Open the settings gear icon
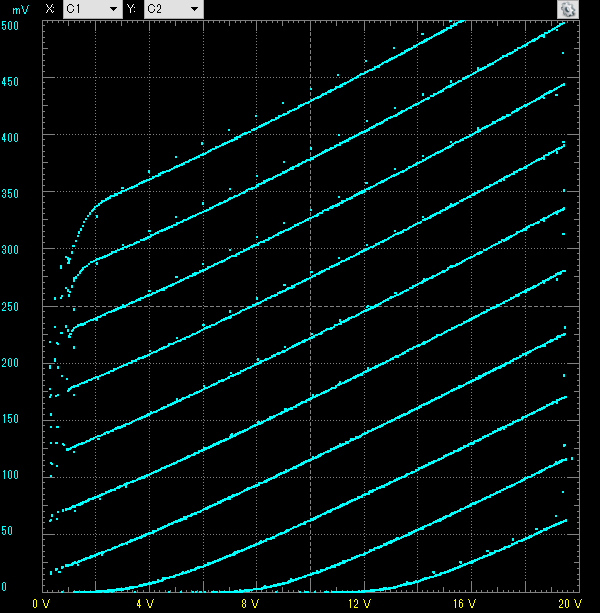The width and height of the screenshot is (600, 613). [x=568, y=9]
